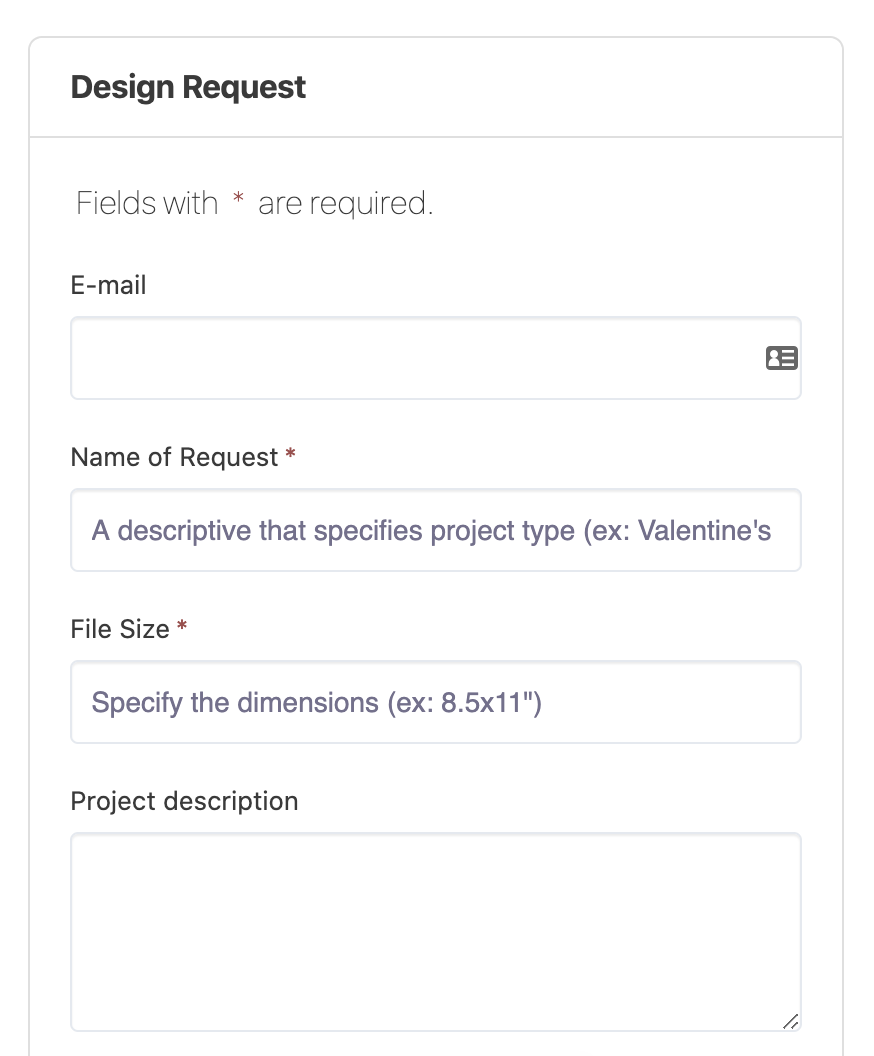The height and width of the screenshot is (1056, 874).
Task: Select the E-mail field label
Action: pyautogui.click(x=108, y=285)
